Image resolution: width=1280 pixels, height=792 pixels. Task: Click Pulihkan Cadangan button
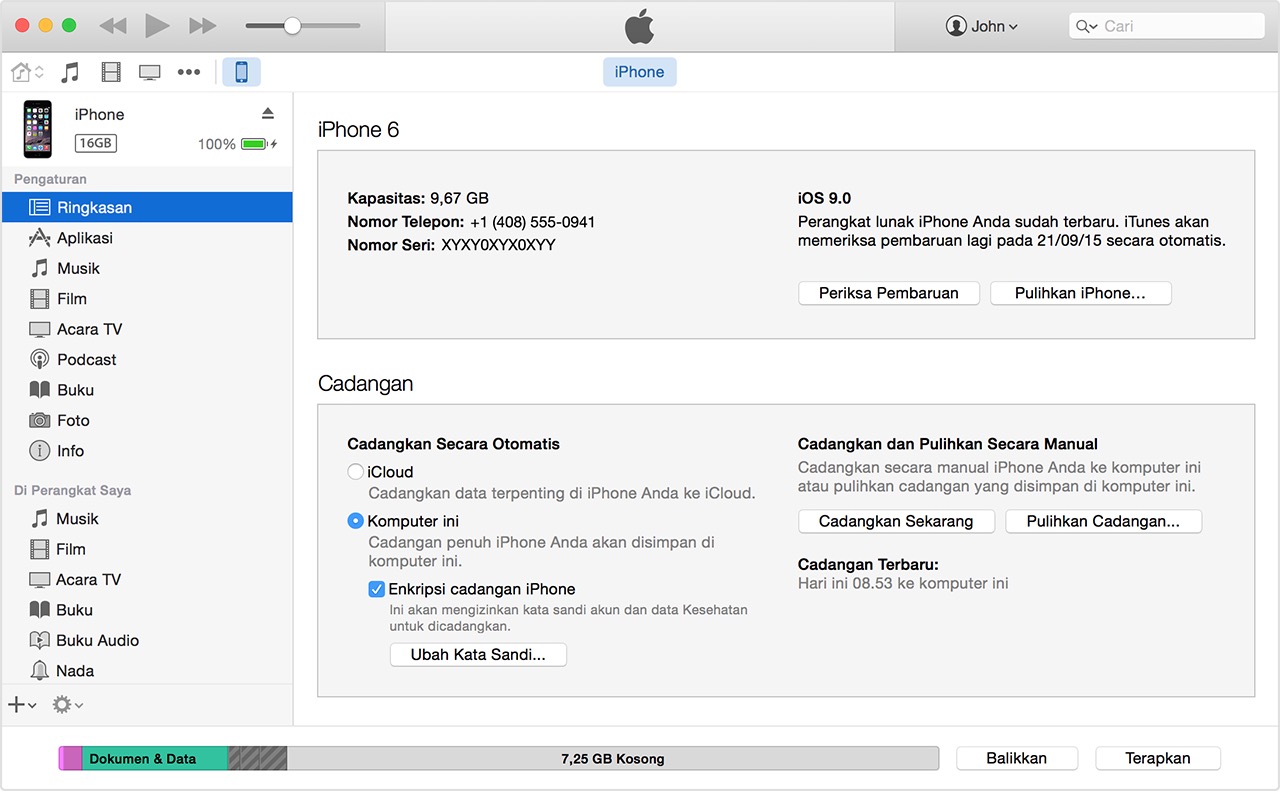(1103, 521)
